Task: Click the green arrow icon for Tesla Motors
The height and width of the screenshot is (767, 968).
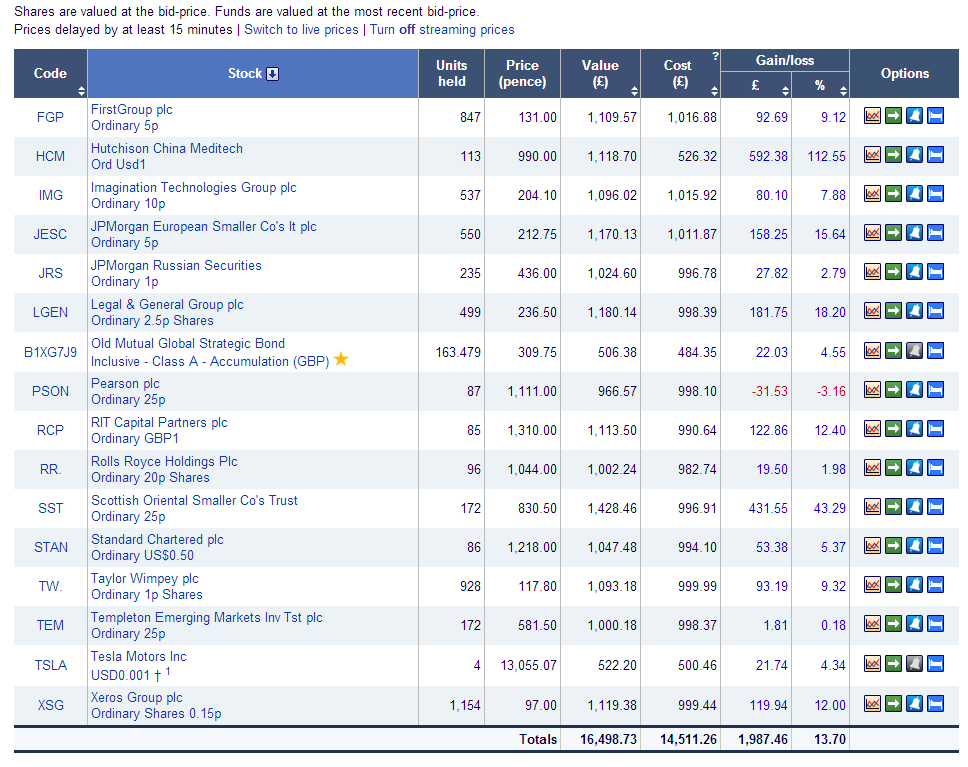Action: (893, 664)
